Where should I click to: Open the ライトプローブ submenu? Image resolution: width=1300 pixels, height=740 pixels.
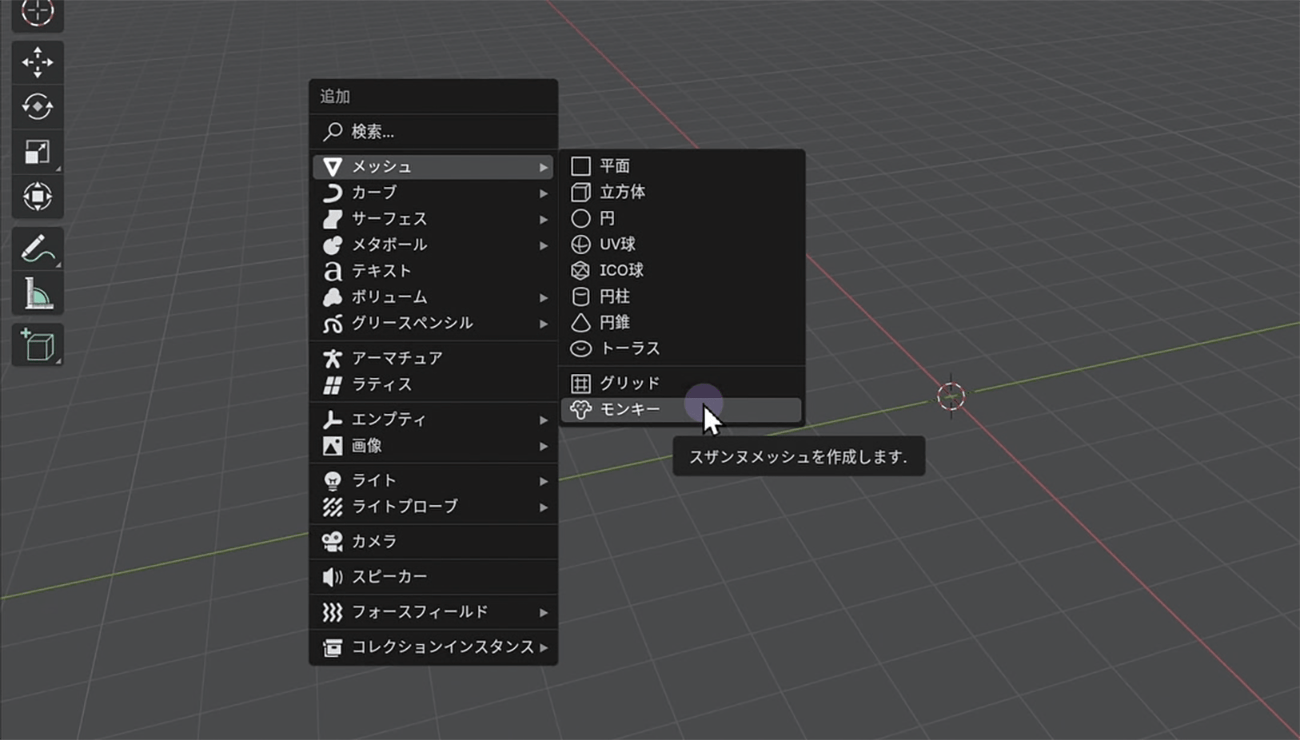[433, 507]
